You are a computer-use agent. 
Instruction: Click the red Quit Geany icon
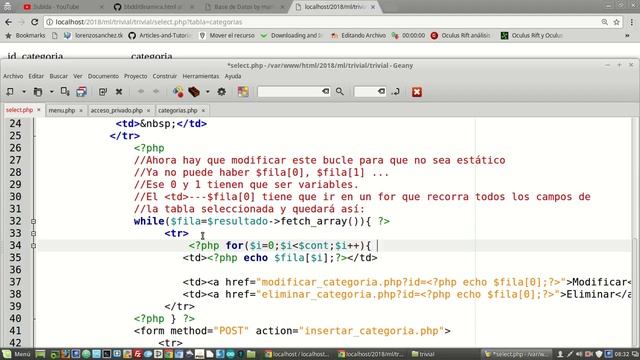417,92
